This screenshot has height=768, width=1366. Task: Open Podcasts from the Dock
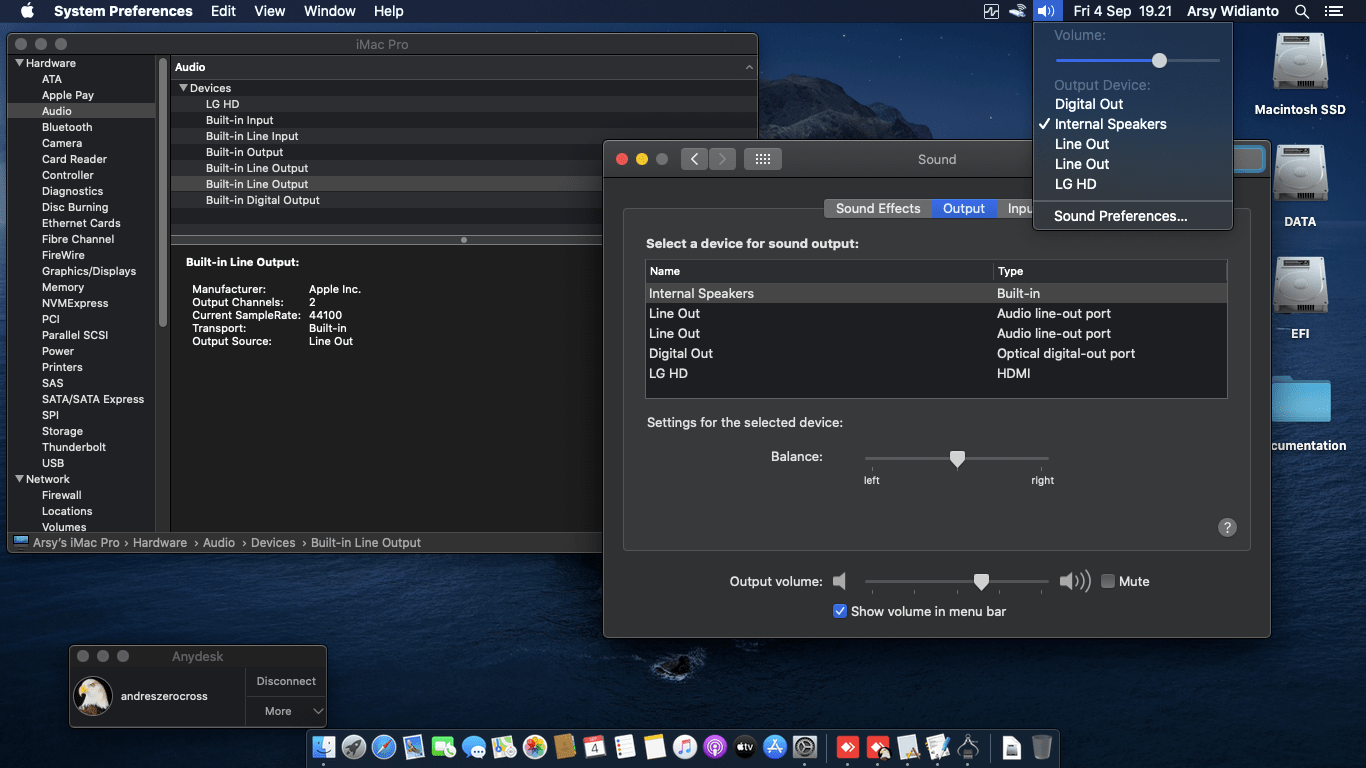click(x=714, y=747)
